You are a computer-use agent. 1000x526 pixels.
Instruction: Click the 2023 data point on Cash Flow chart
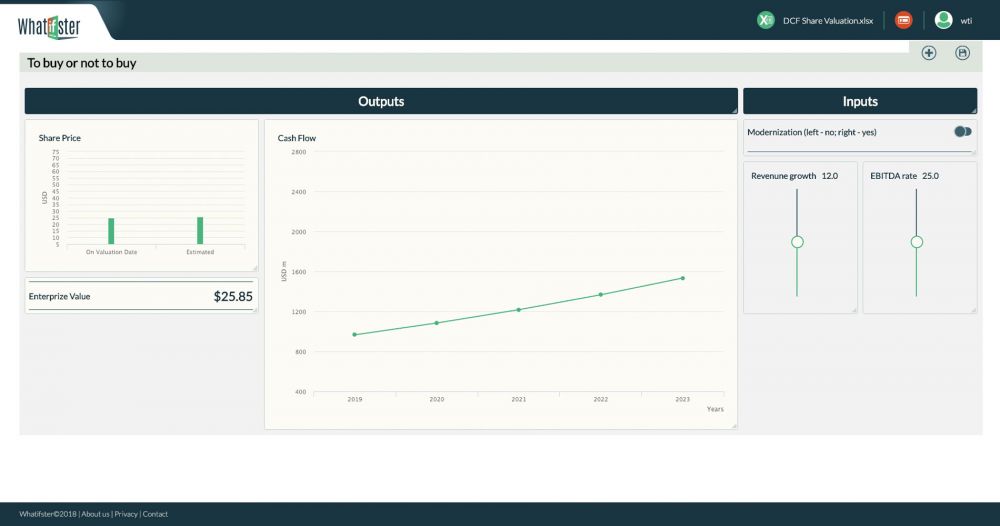(682, 278)
